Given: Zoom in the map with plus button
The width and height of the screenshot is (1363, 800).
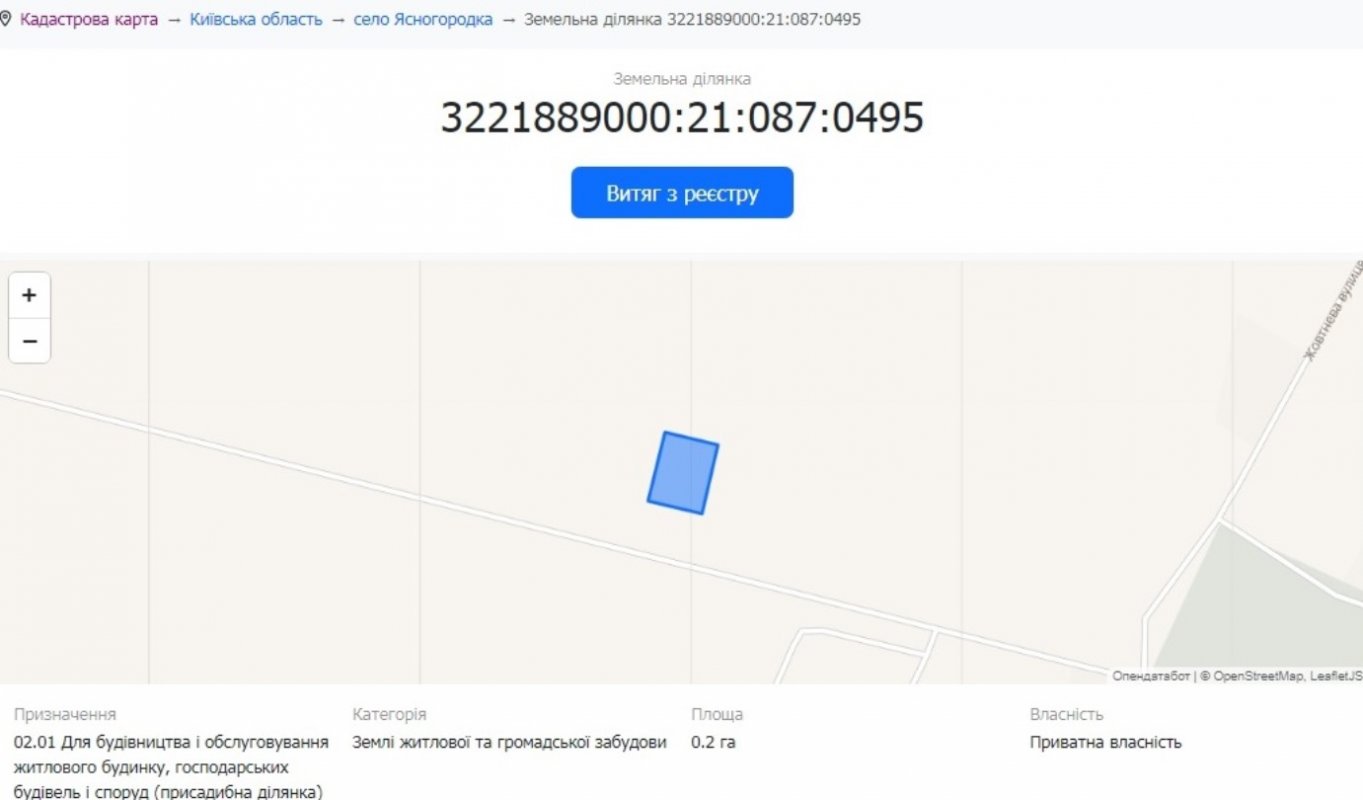Looking at the screenshot, I should 29,296.
